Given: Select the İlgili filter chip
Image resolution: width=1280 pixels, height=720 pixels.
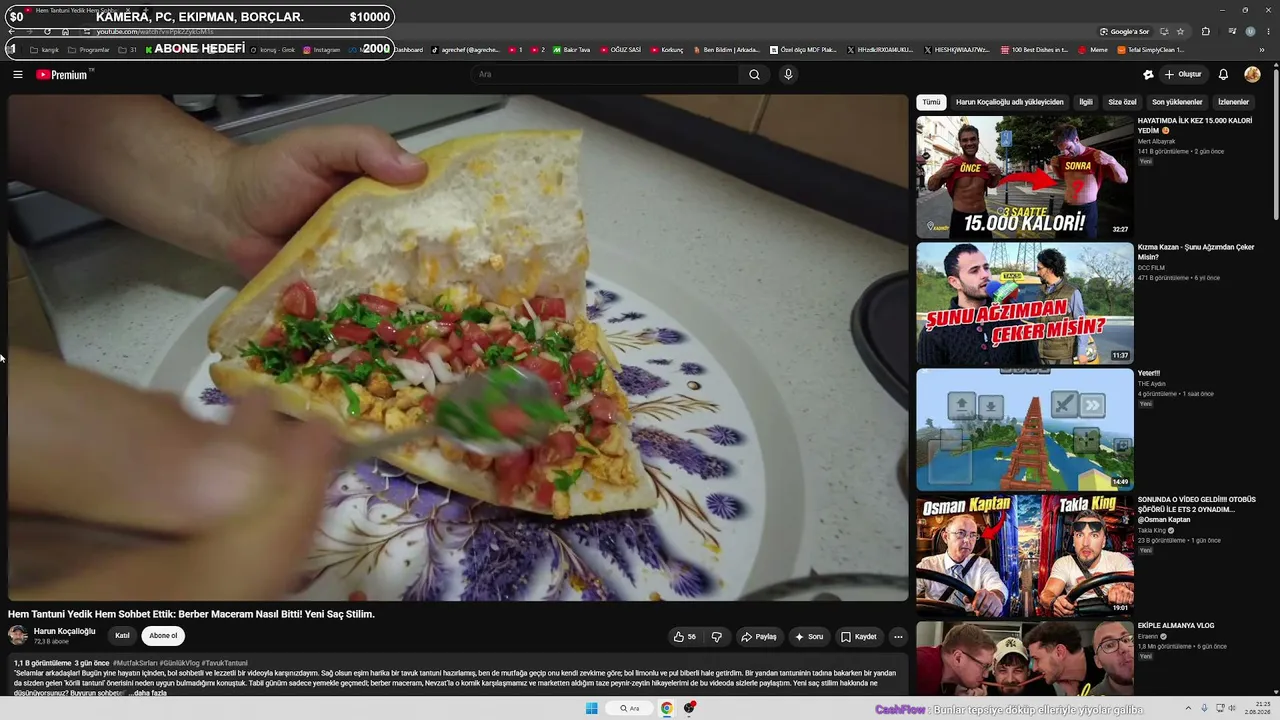Looking at the screenshot, I should pyautogui.click(x=1086, y=102).
